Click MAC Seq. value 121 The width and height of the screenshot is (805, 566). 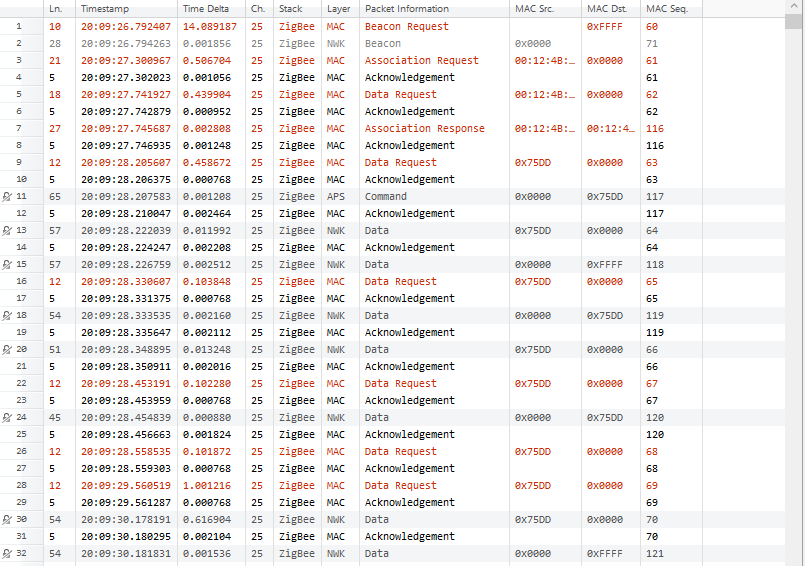pyautogui.click(x=655, y=554)
